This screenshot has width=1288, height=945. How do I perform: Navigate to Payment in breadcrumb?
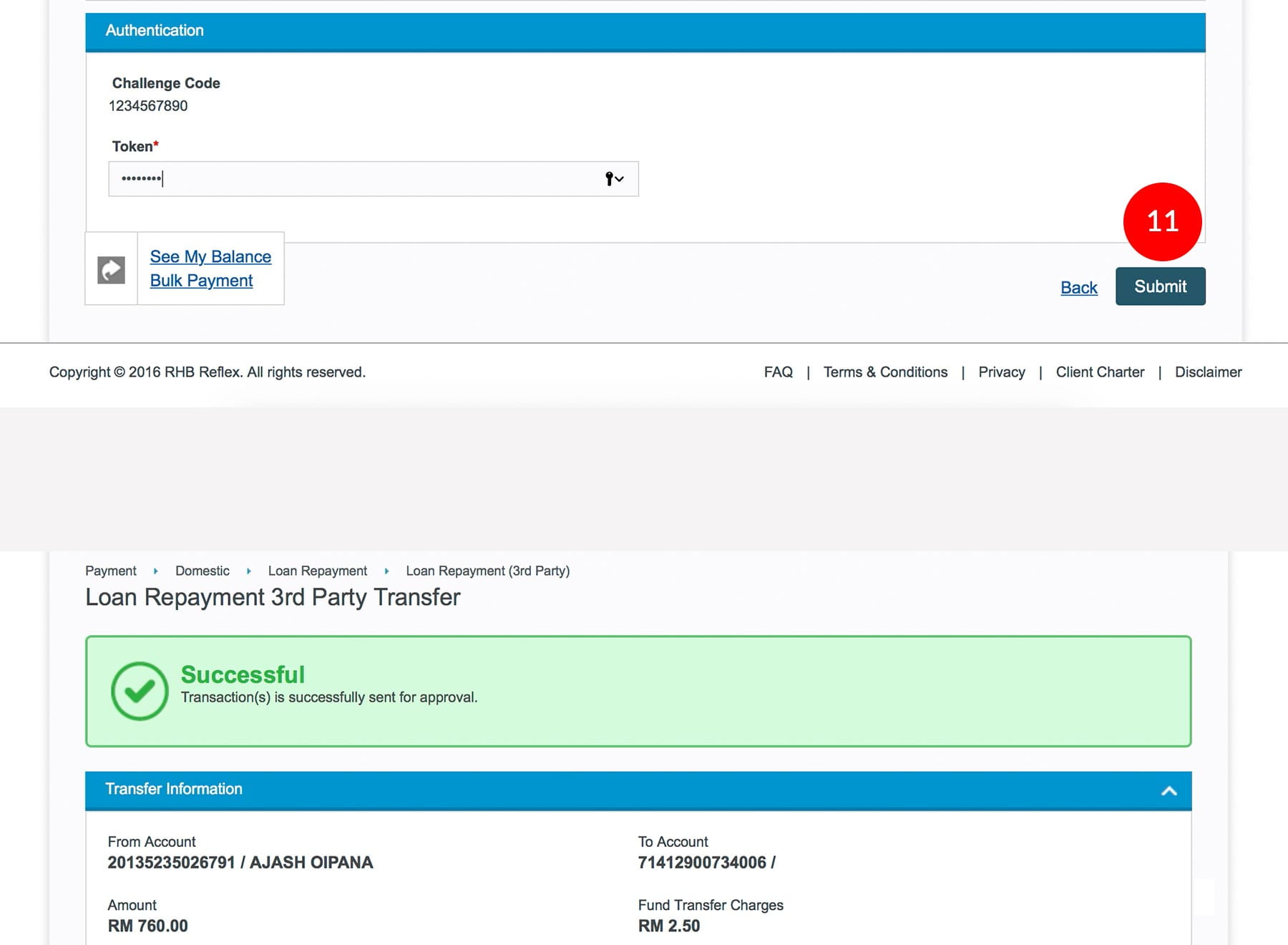(x=110, y=571)
